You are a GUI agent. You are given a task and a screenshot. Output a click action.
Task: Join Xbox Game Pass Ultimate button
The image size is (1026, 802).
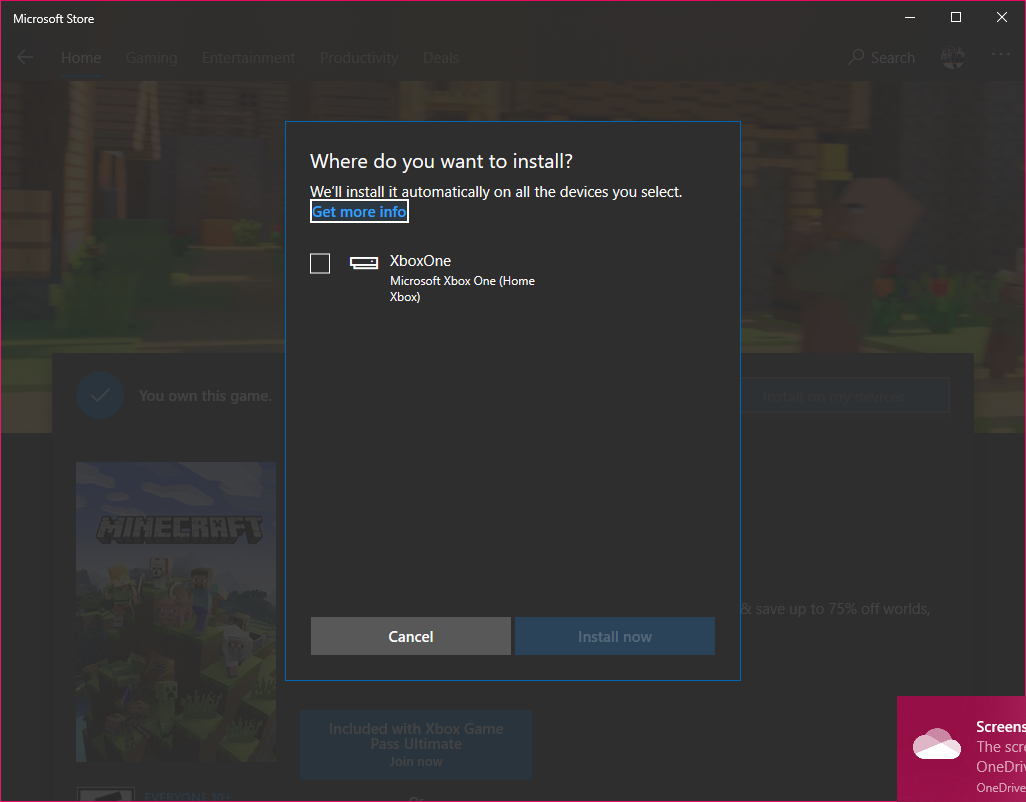tap(416, 744)
